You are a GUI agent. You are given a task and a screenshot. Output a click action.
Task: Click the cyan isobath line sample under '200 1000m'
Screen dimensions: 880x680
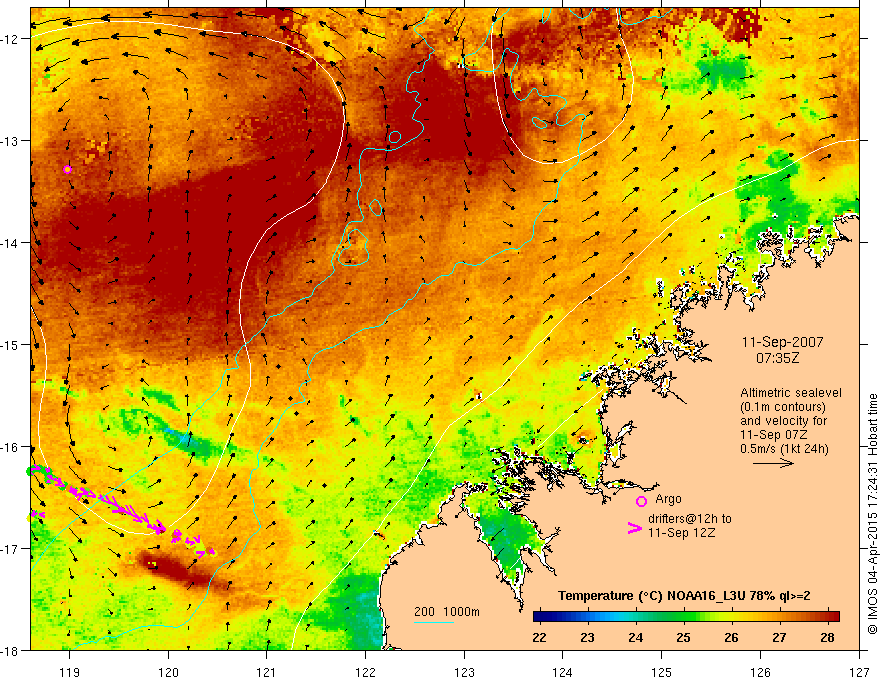[434, 622]
